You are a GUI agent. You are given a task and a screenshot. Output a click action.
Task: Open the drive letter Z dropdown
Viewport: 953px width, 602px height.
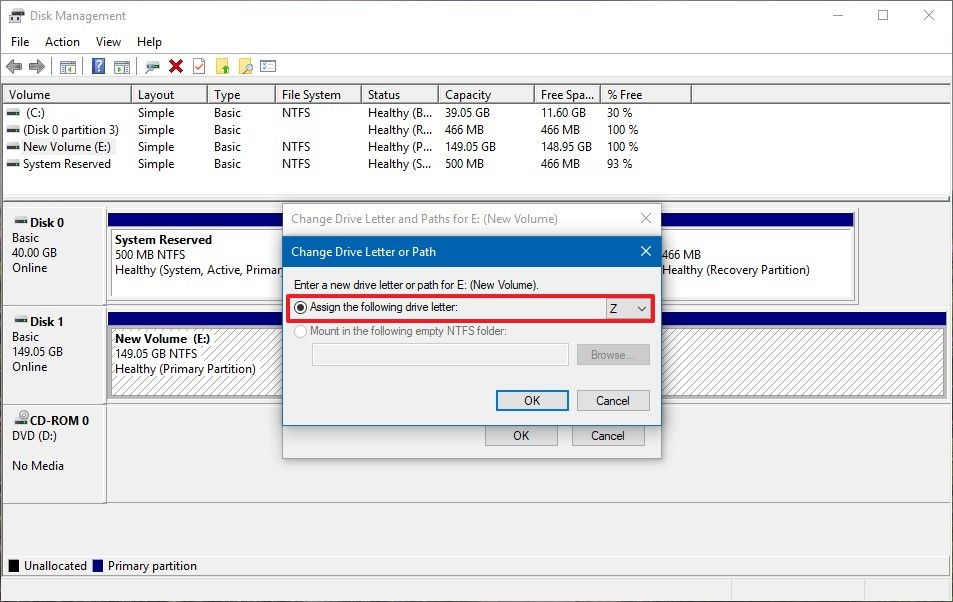641,307
